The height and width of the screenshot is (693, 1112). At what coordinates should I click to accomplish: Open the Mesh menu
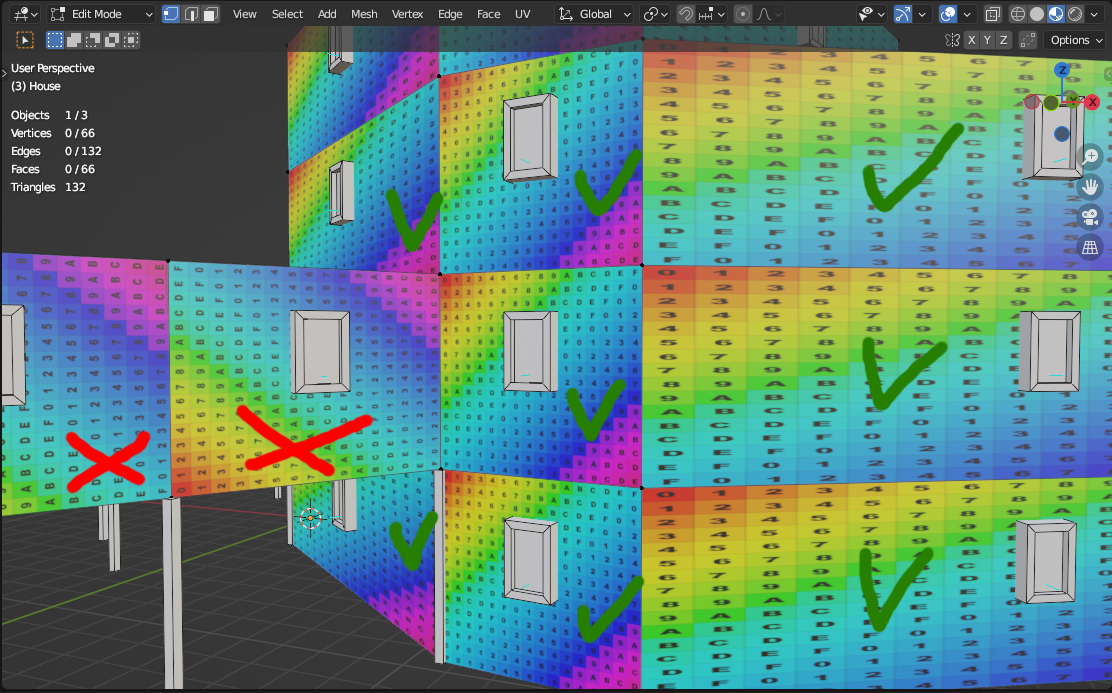(x=364, y=14)
